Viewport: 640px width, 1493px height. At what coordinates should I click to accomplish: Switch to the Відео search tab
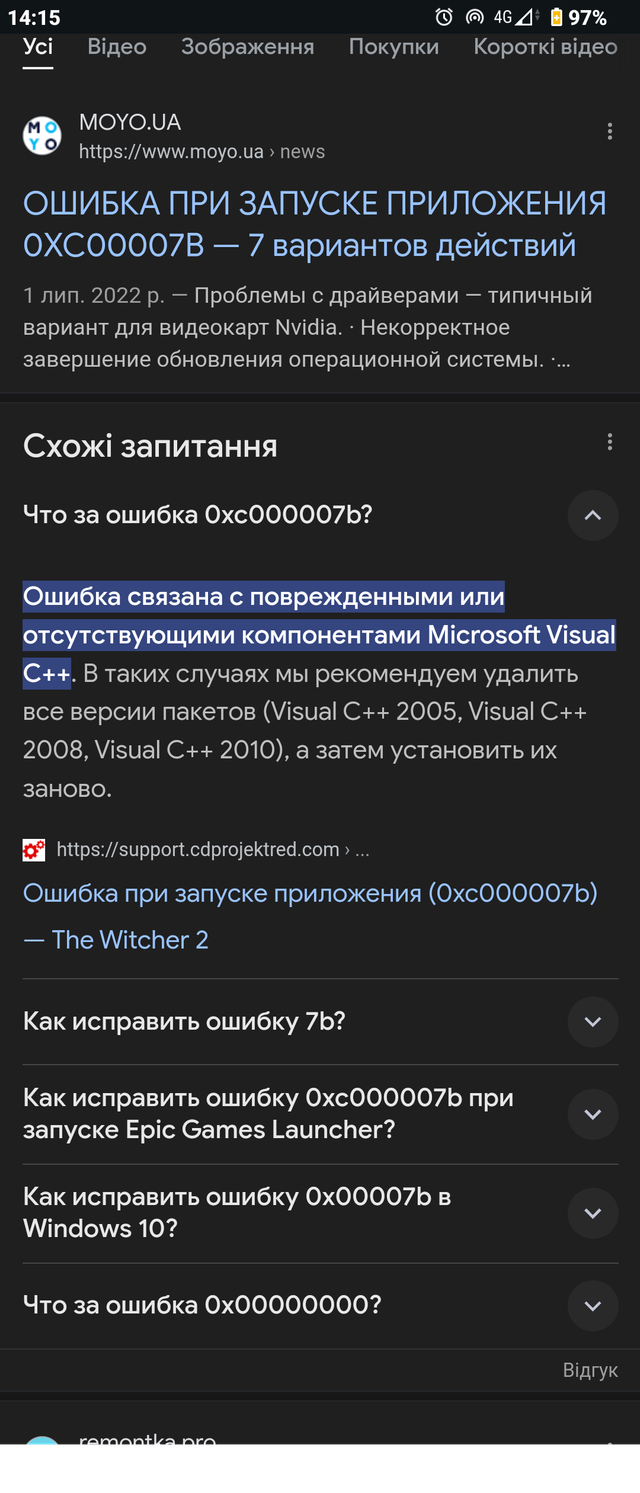(x=117, y=47)
